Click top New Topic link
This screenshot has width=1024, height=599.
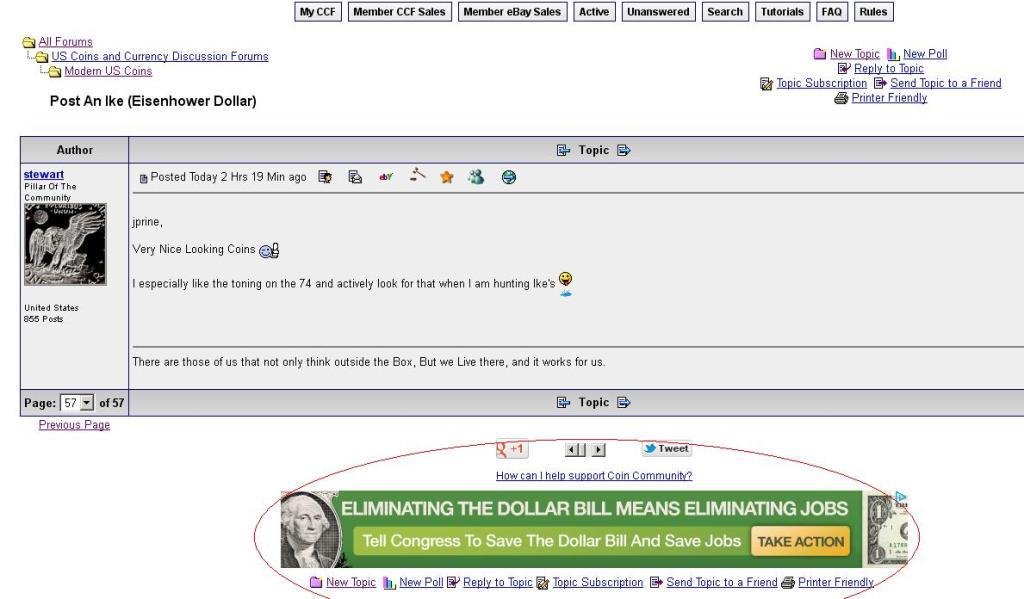tap(854, 54)
